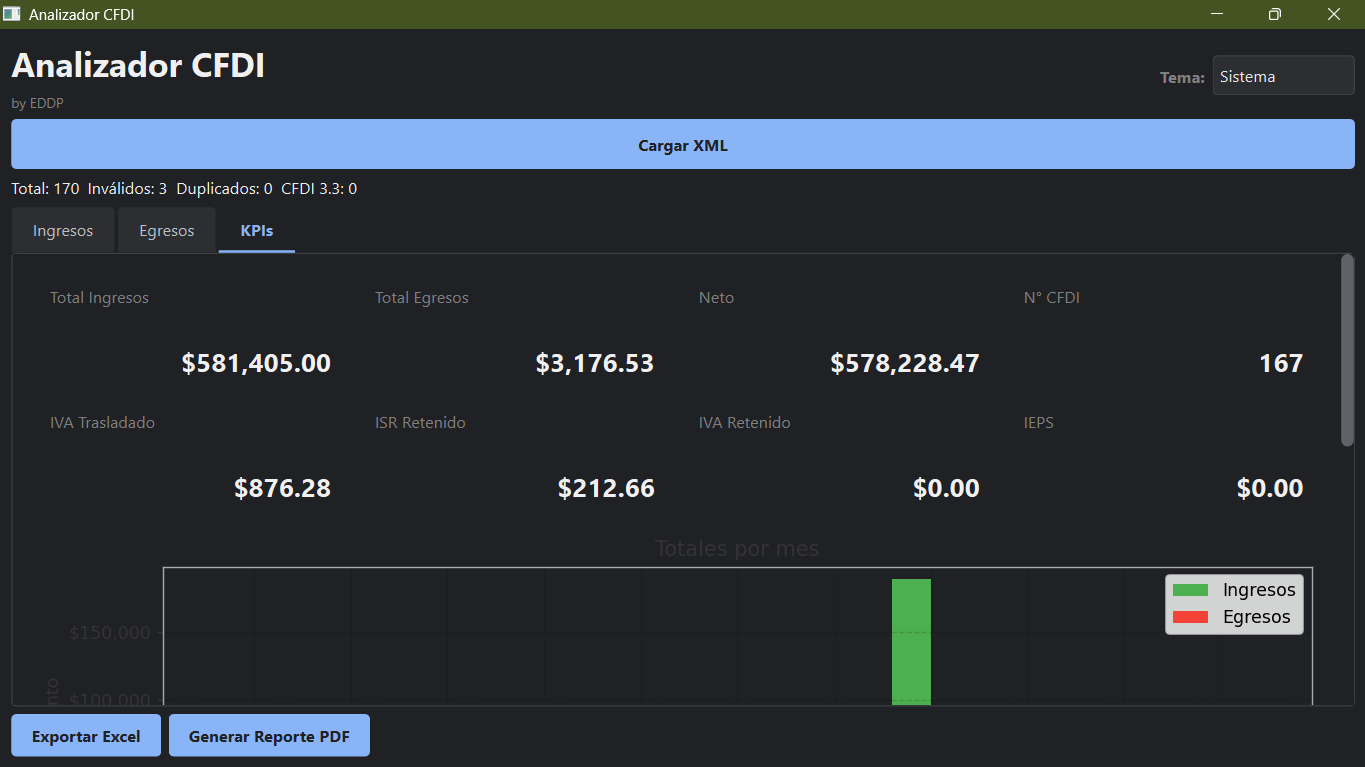This screenshot has width=1365, height=767.
Task: Click the Neto value $578,228.47
Action: click(x=904, y=363)
